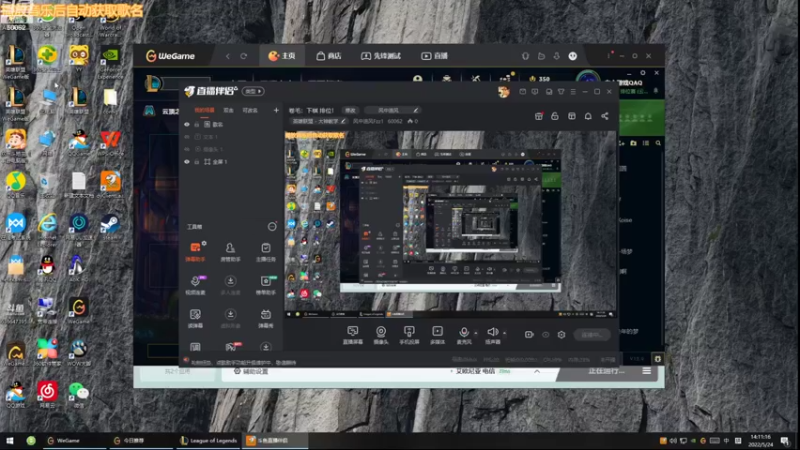The width and height of the screenshot is (800, 450).
Task: Open 房管助手 tool
Action: coord(230,252)
